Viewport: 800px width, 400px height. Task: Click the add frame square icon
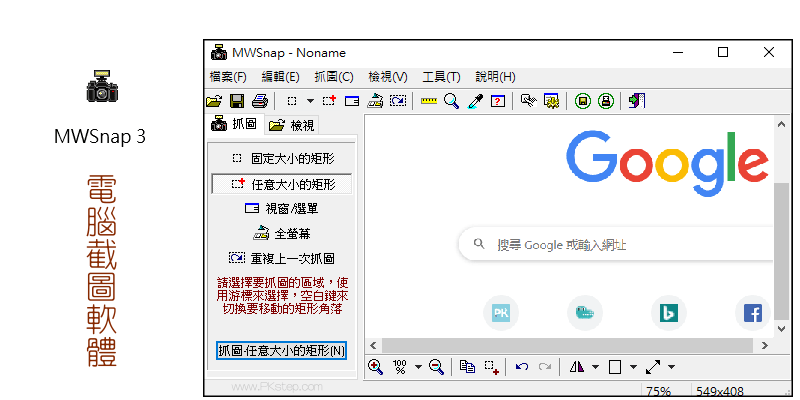click(615, 367)
